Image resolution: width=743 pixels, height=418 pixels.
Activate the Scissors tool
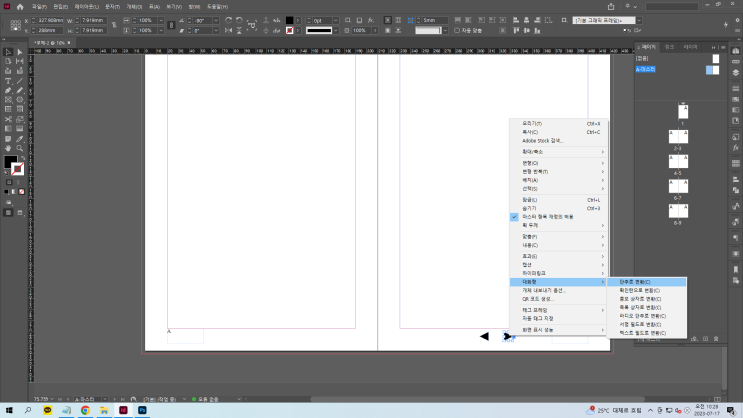[x=8, y=119]
